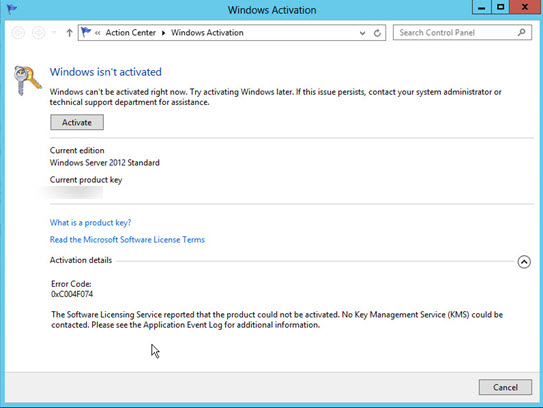Viewport: 543px width, 408px height.
Task: Expand the breadcrumb arrow after Action Center
Action: [163, 33]
